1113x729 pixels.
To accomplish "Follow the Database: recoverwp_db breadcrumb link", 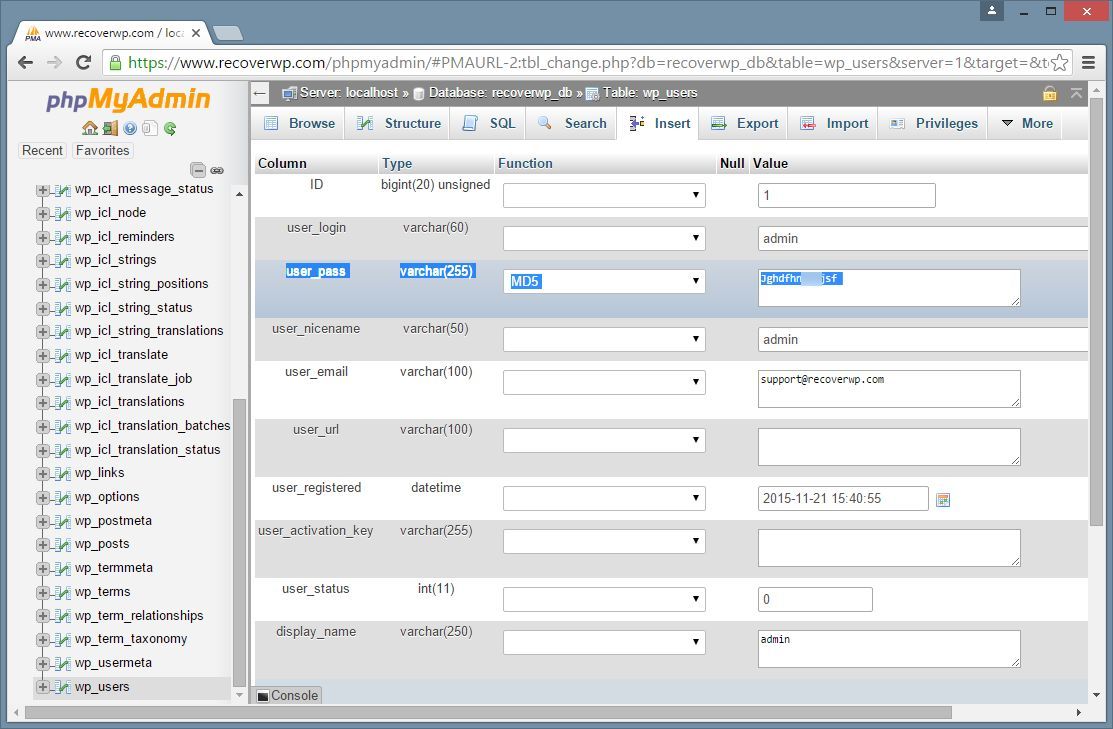I will click(500, 93).
